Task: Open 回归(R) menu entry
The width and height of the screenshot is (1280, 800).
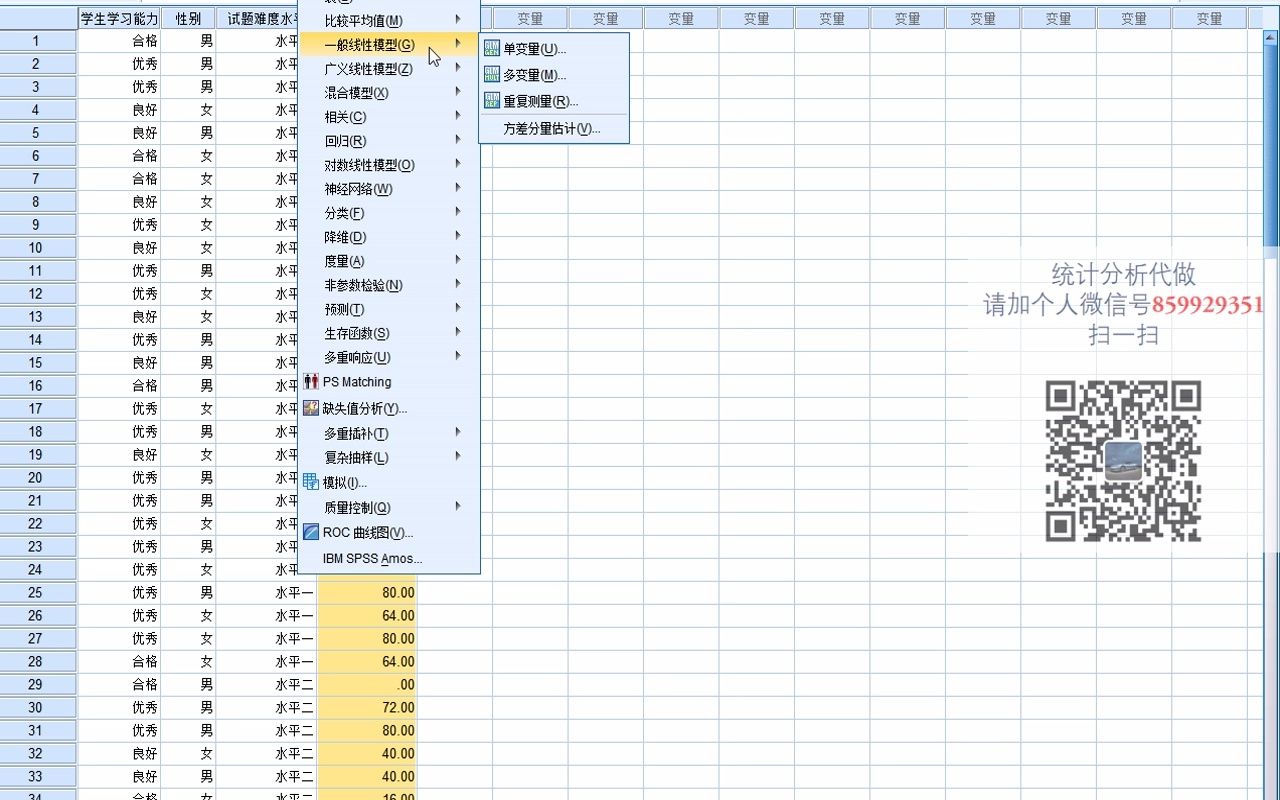Action: (389, 140)
